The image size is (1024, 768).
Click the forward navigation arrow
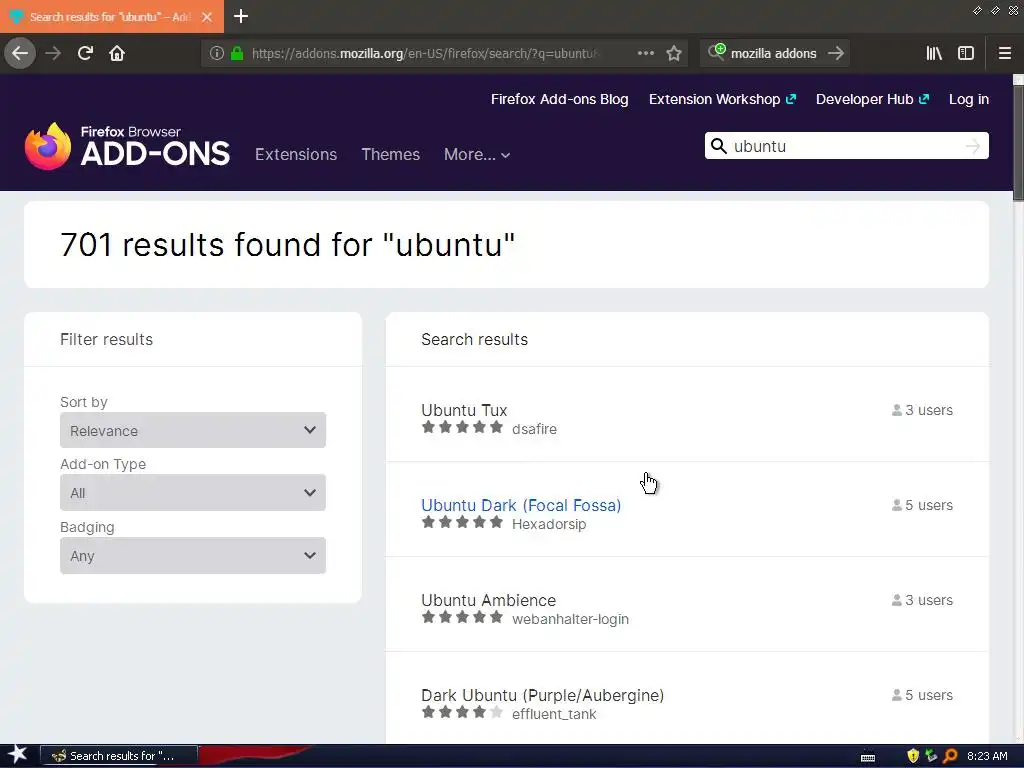click(x=53, y=53)
